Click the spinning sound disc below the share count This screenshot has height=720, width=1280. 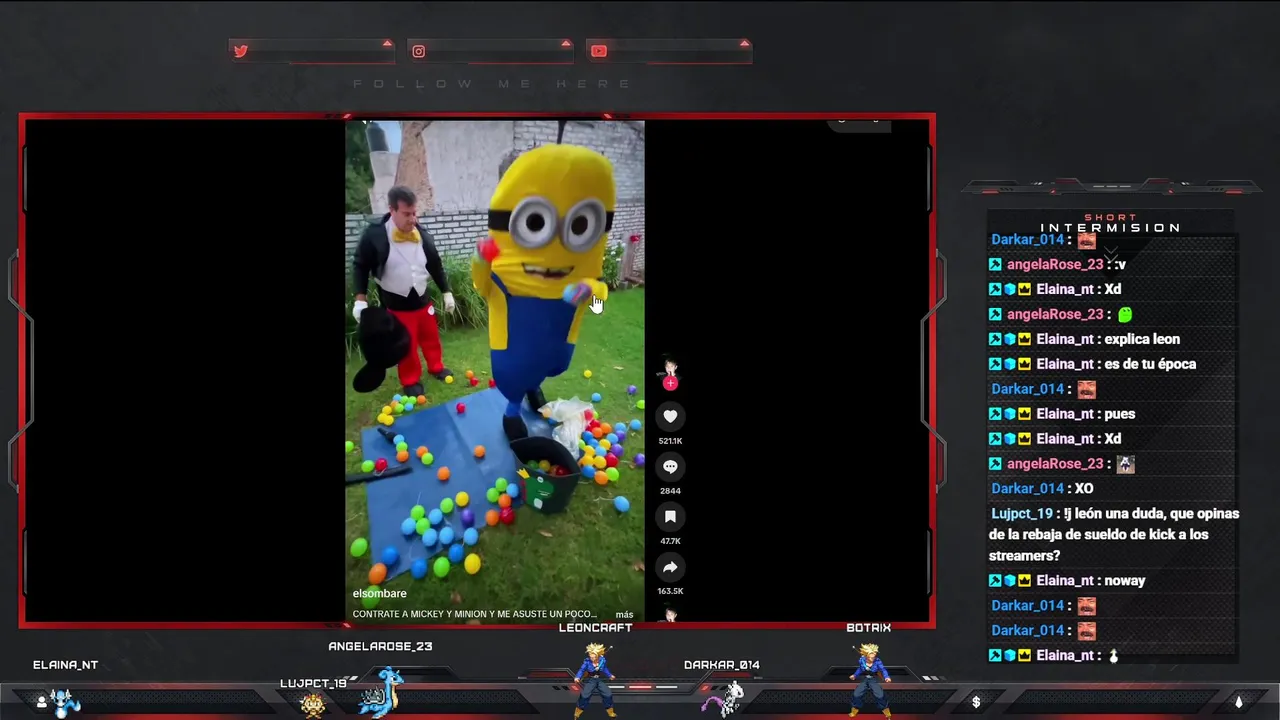tap(670, 615)
